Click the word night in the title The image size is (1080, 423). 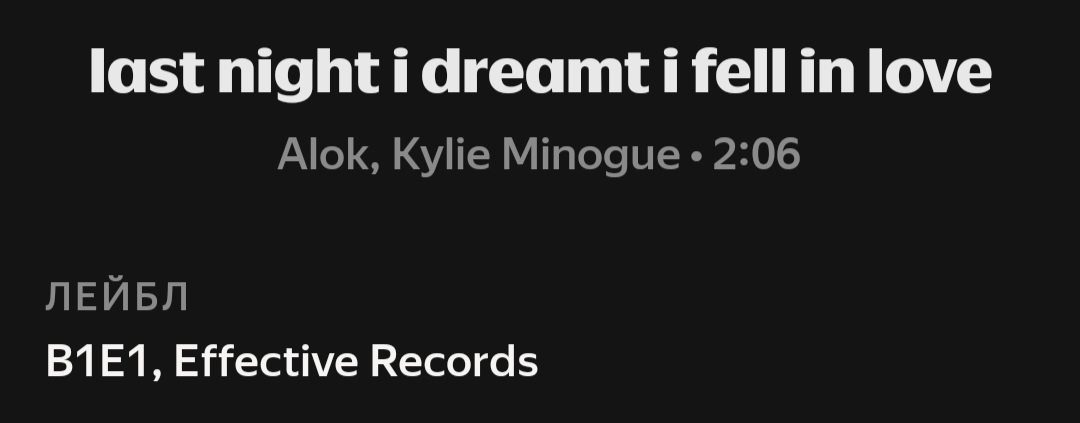coord(298,74)
